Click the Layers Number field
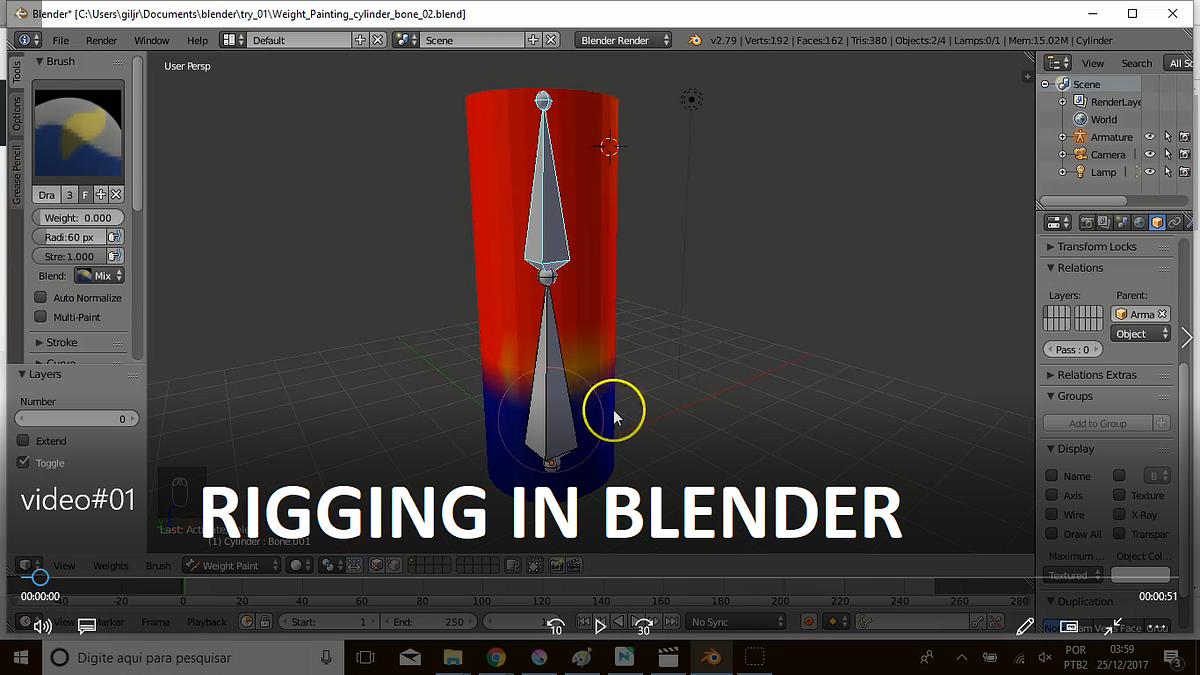Image resolution: width=1200 pixels, height=675 pixels. 78,419
